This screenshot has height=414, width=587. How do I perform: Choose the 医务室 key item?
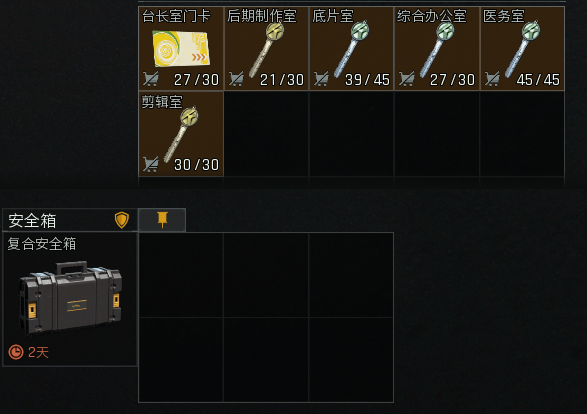(522, 49)
